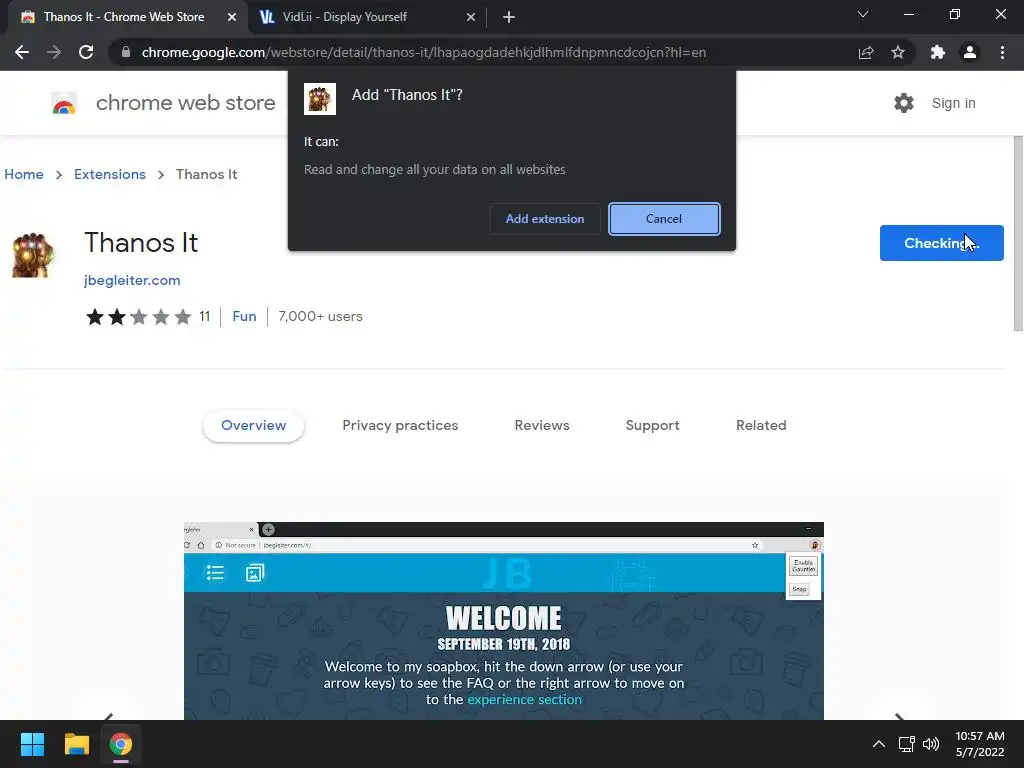Click the share page icon in address bar
Viewport: 1024px width, 768px height.
pyautogui.click(x=866, y=52)
